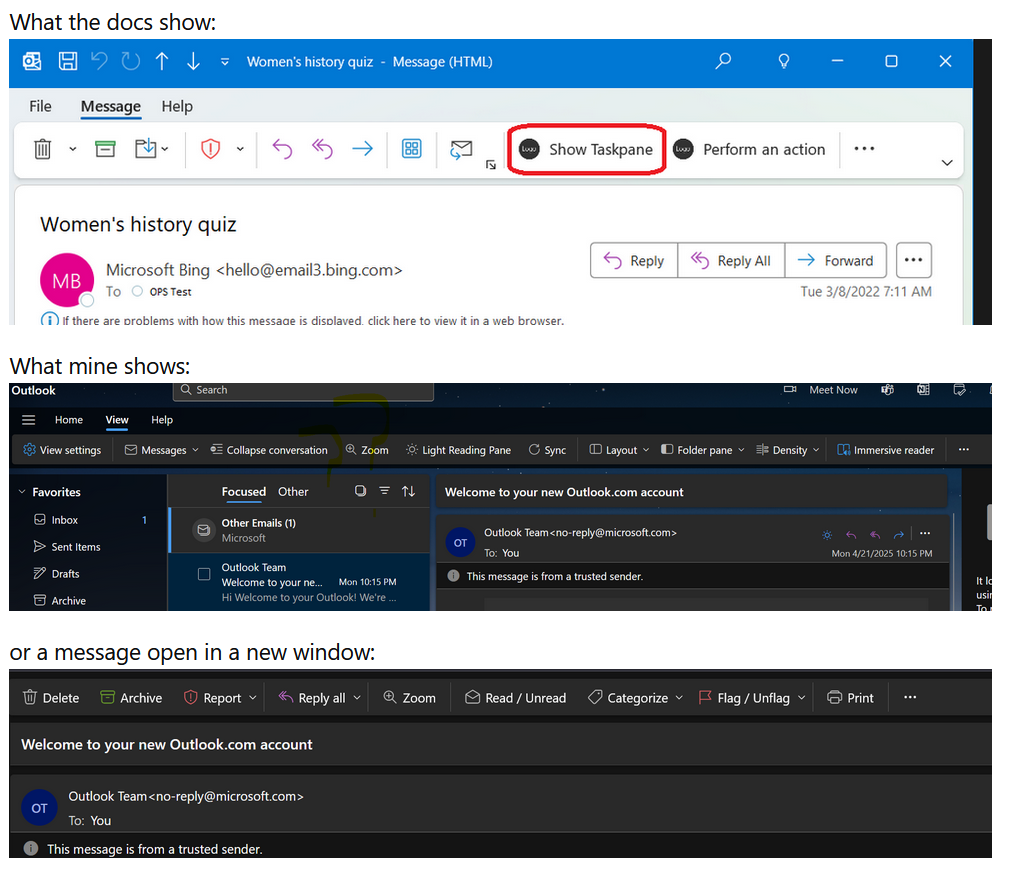This screenshot has height=885, width=1012.
Task: Click Collapse conversation
Action: click(269, 450)
